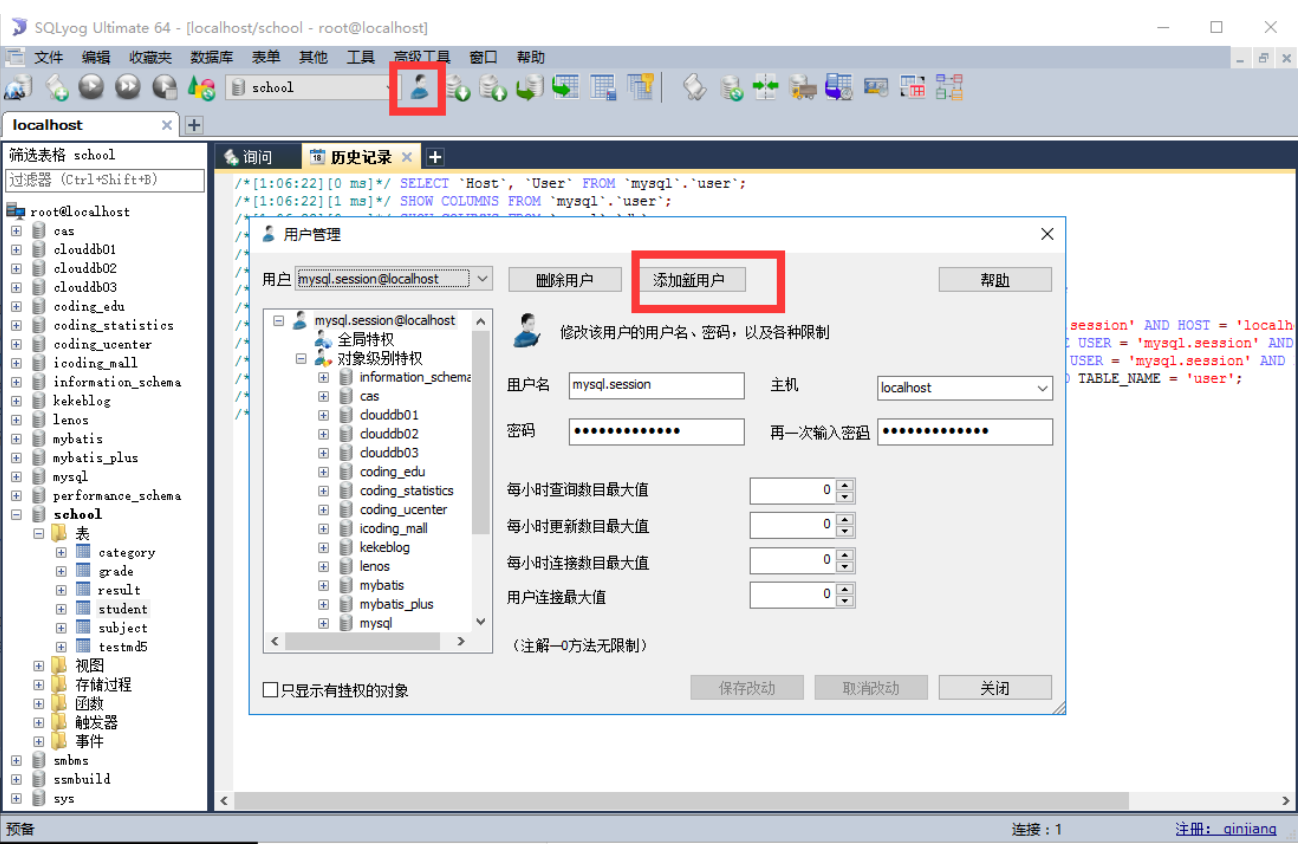Screen dimensions: 1299x846
Task: Select the testmd5 table in object browser
Action: pyautogui.click(x=123, y=647)
